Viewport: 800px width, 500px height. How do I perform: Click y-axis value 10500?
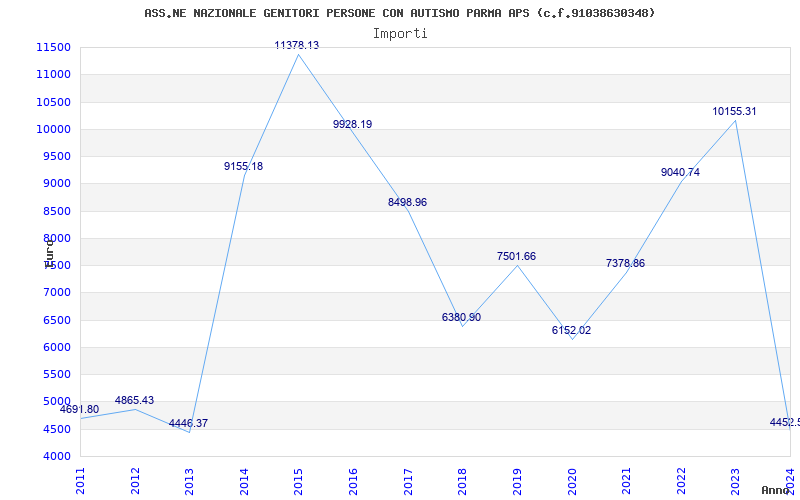tap(53, 102)
